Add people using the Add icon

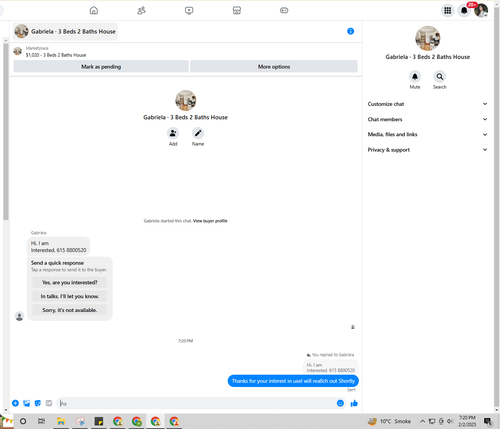point(173,133)
